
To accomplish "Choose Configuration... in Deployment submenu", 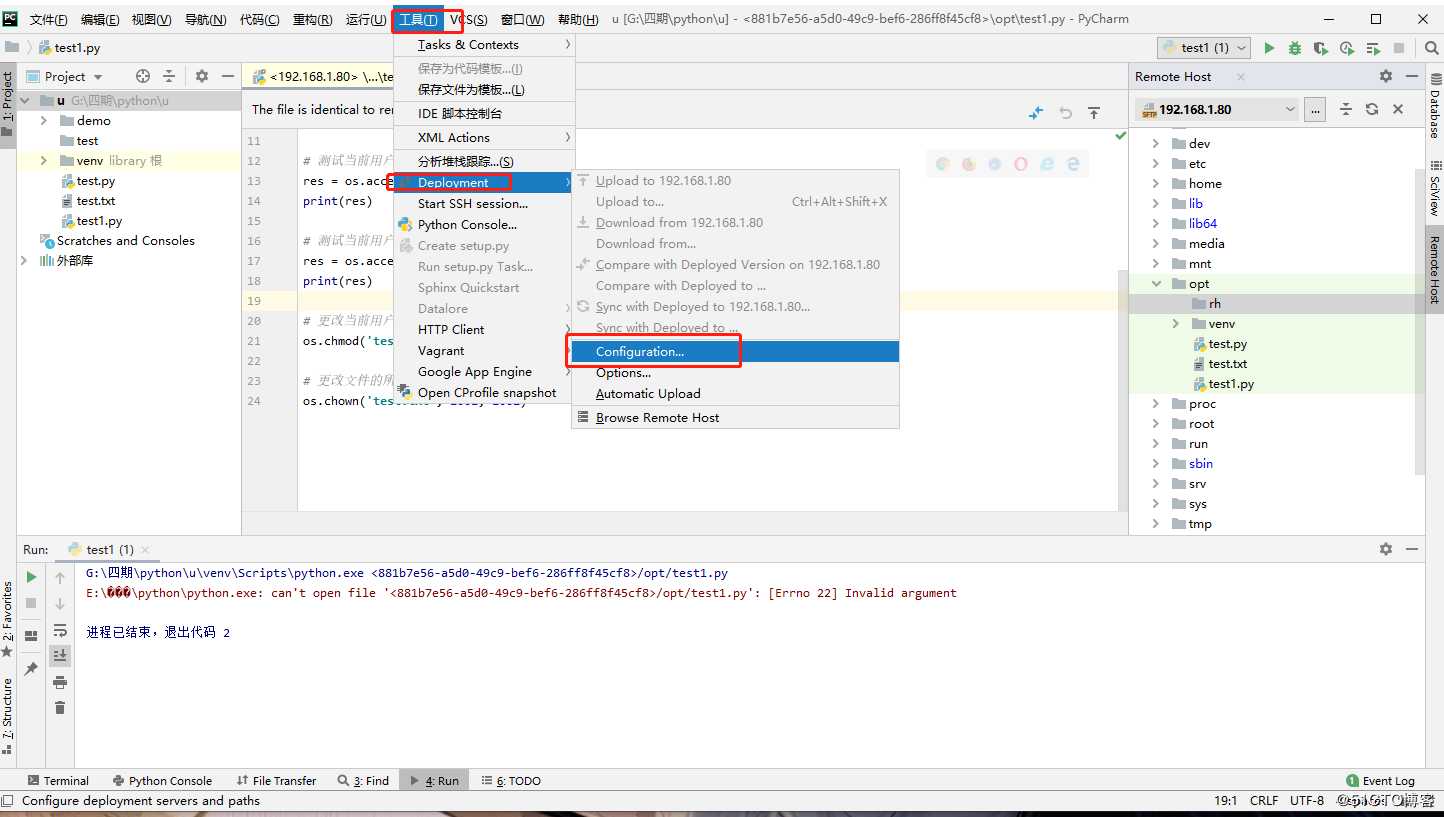I will click(735, 352).
